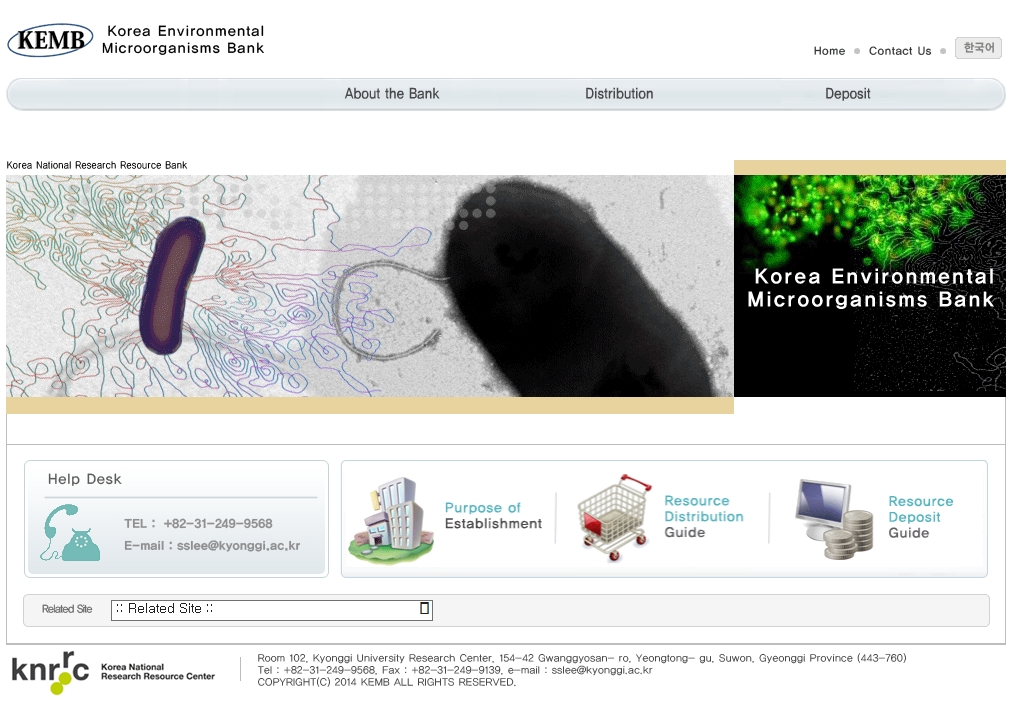Screen dimensions: 1010x703
Task: Click the green Korea Environmental Microorganisms Bank banner
Action: pyautogui.click(x=870, y=286)
